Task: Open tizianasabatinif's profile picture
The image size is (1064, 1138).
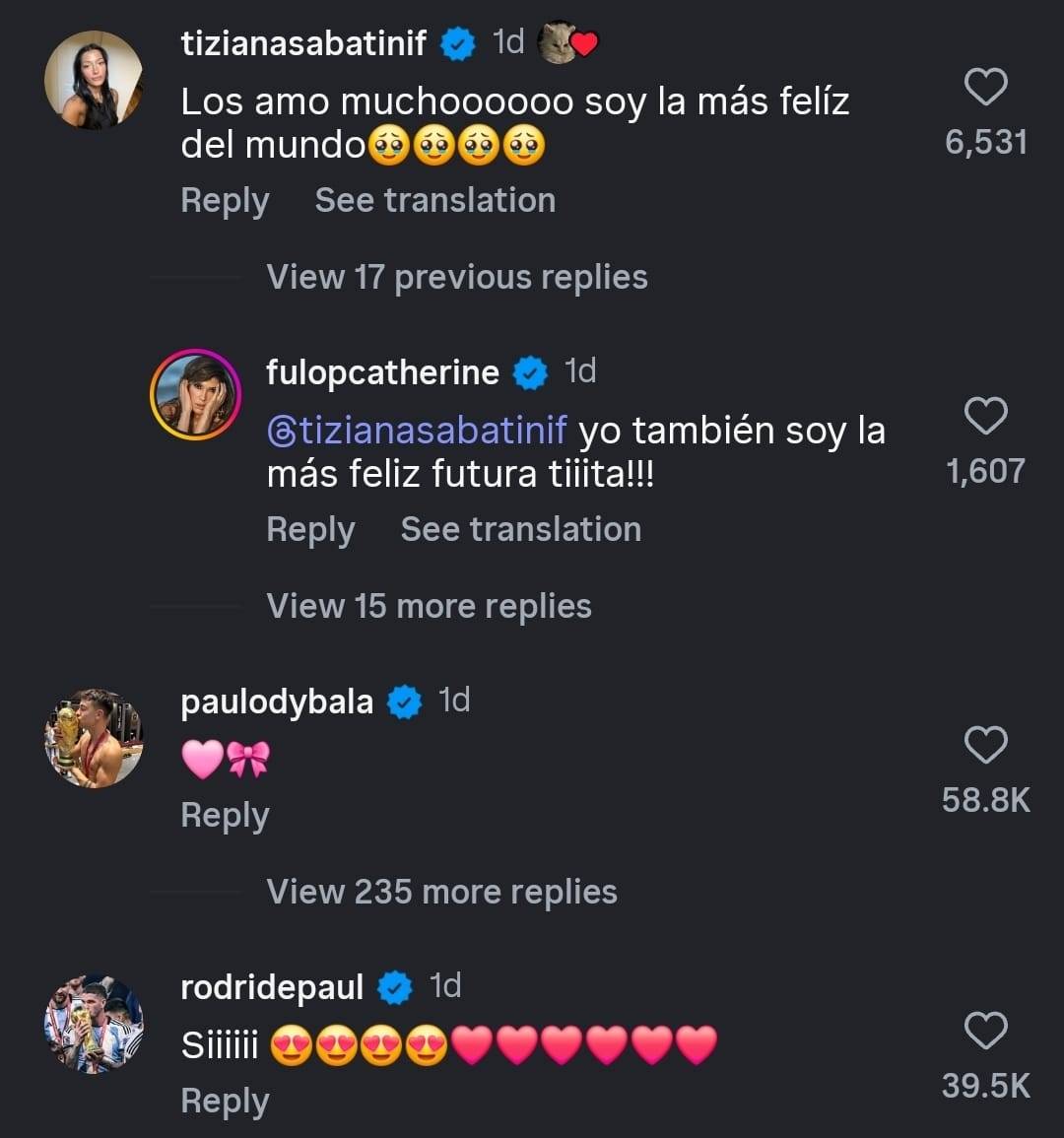Action: coord(94,80)
